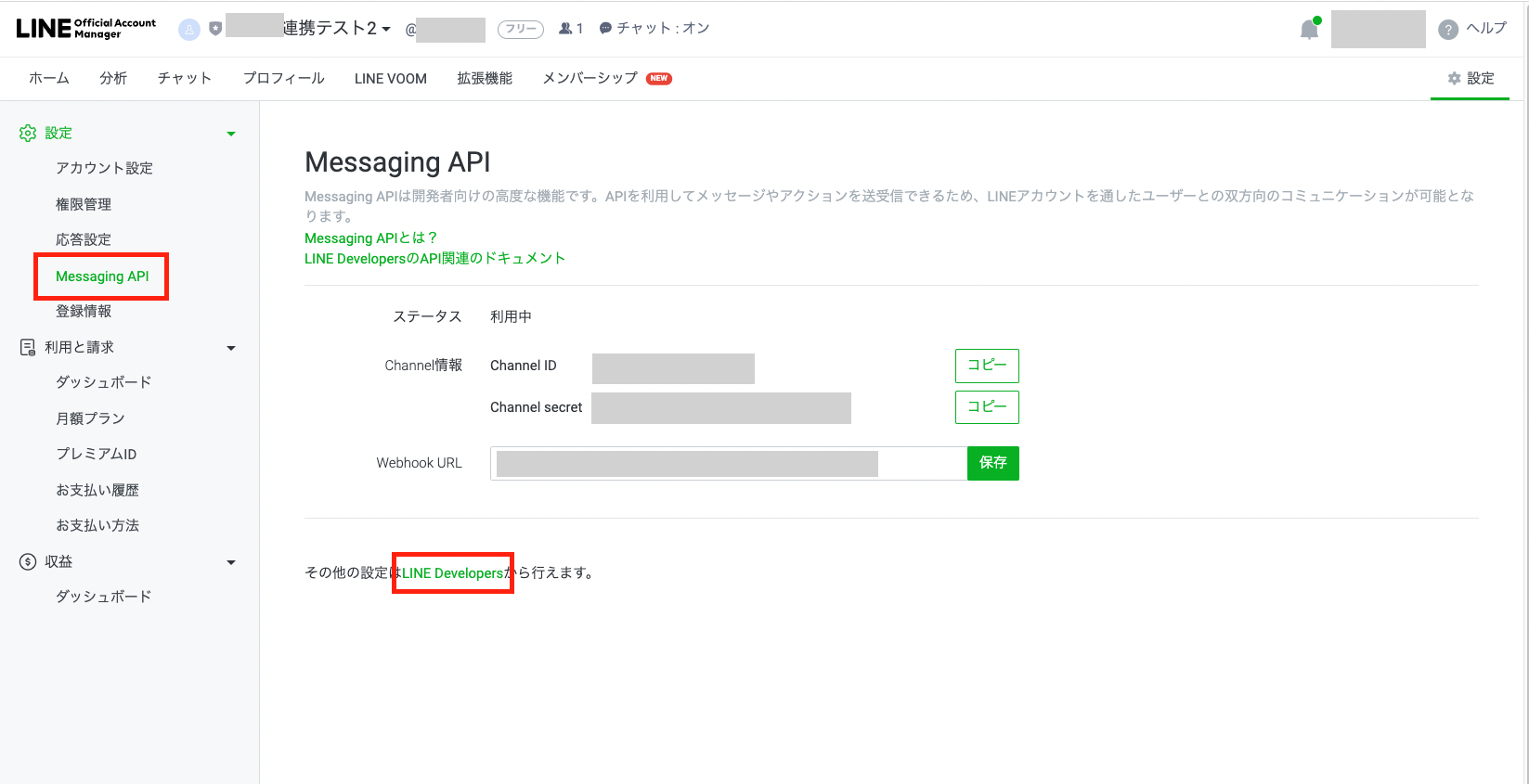Click the chat bubble status icon
The width and height of the screenshot is (1529, 784).
[605, 29]
